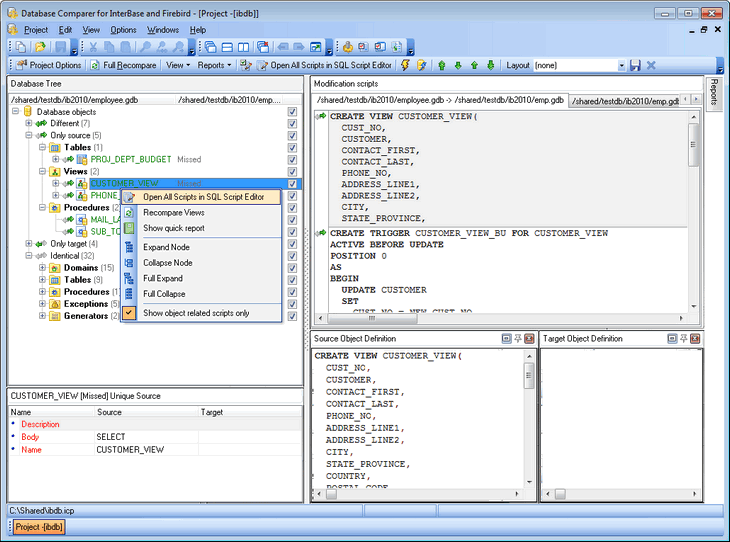The width and height of the screenshot is (730, 542).
Task: Open the View toolbar dropdown
Action: pos(178,65)
